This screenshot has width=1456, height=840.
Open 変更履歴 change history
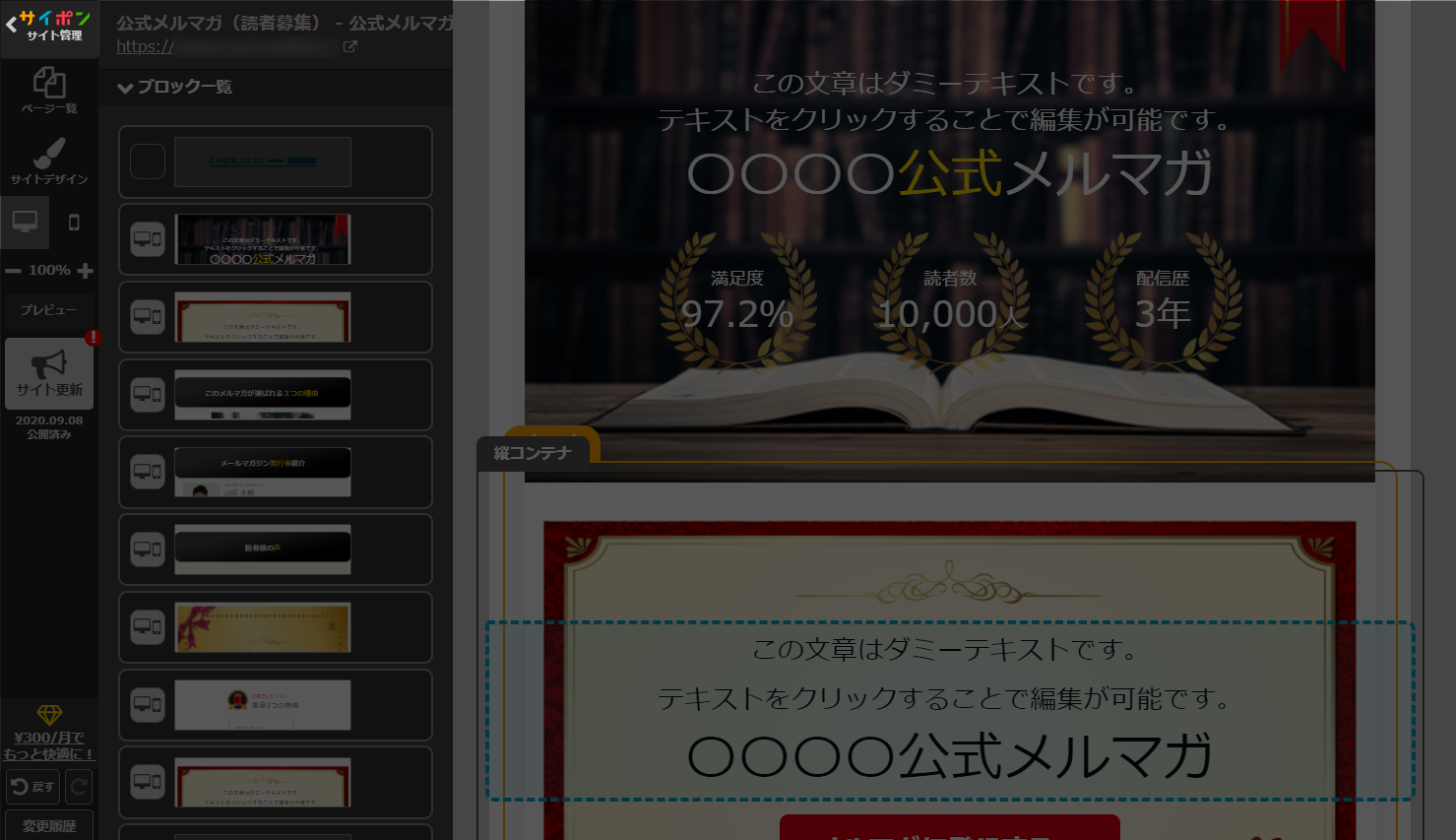click(x=49, y=826)
